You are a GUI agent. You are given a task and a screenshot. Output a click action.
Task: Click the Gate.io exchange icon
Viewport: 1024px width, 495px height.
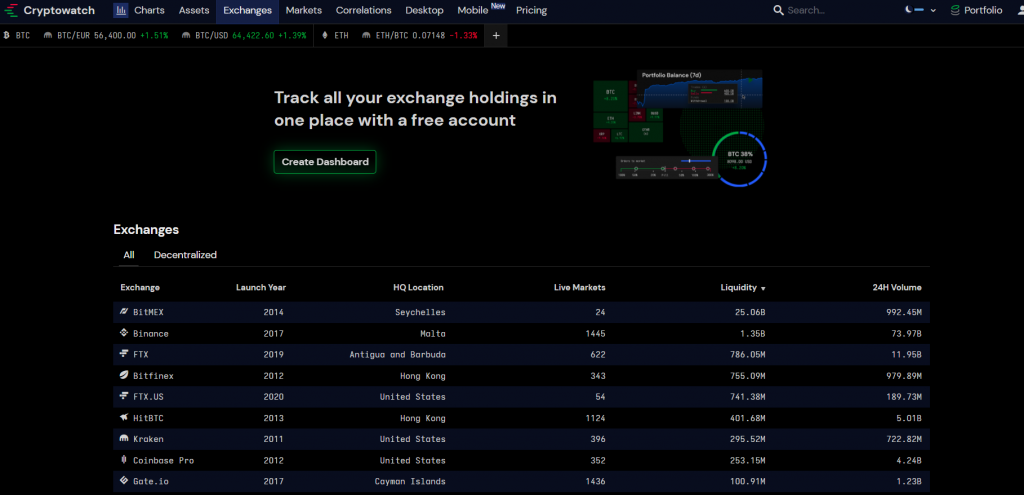tap(124, 481)
